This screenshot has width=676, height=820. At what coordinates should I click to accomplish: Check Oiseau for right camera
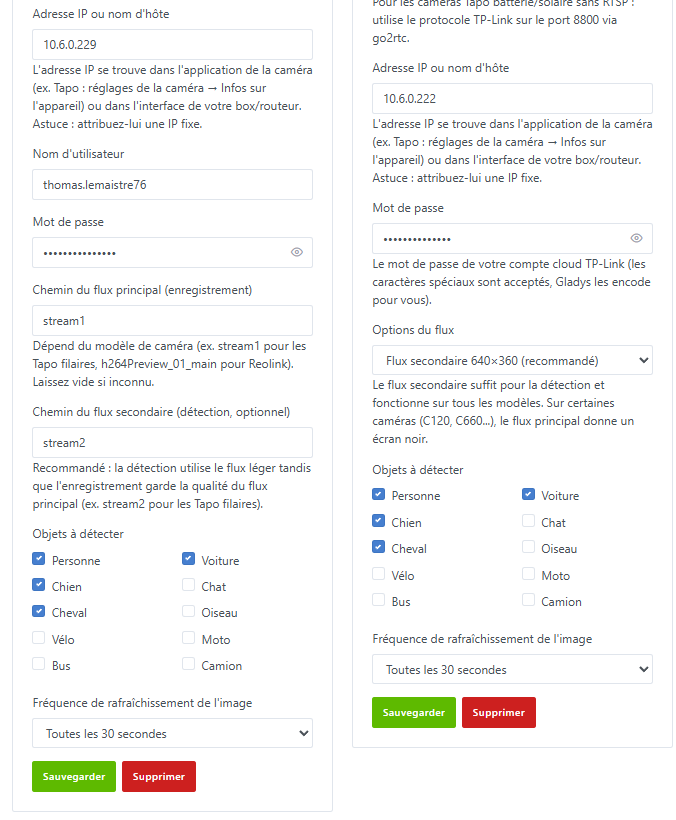click(x=529, y=546)
